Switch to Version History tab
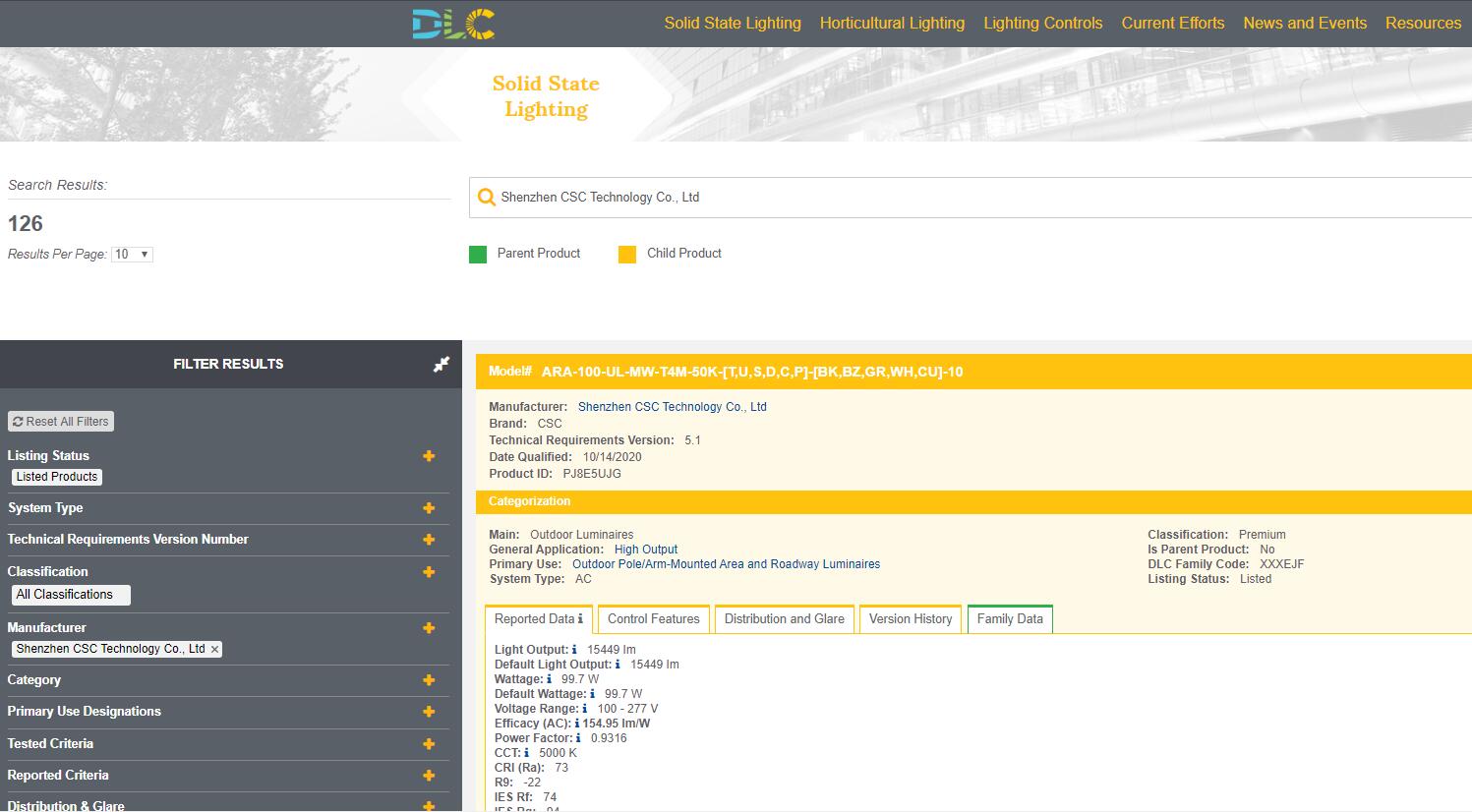Viewport: 1472px width, 812px height. point(911,619)
